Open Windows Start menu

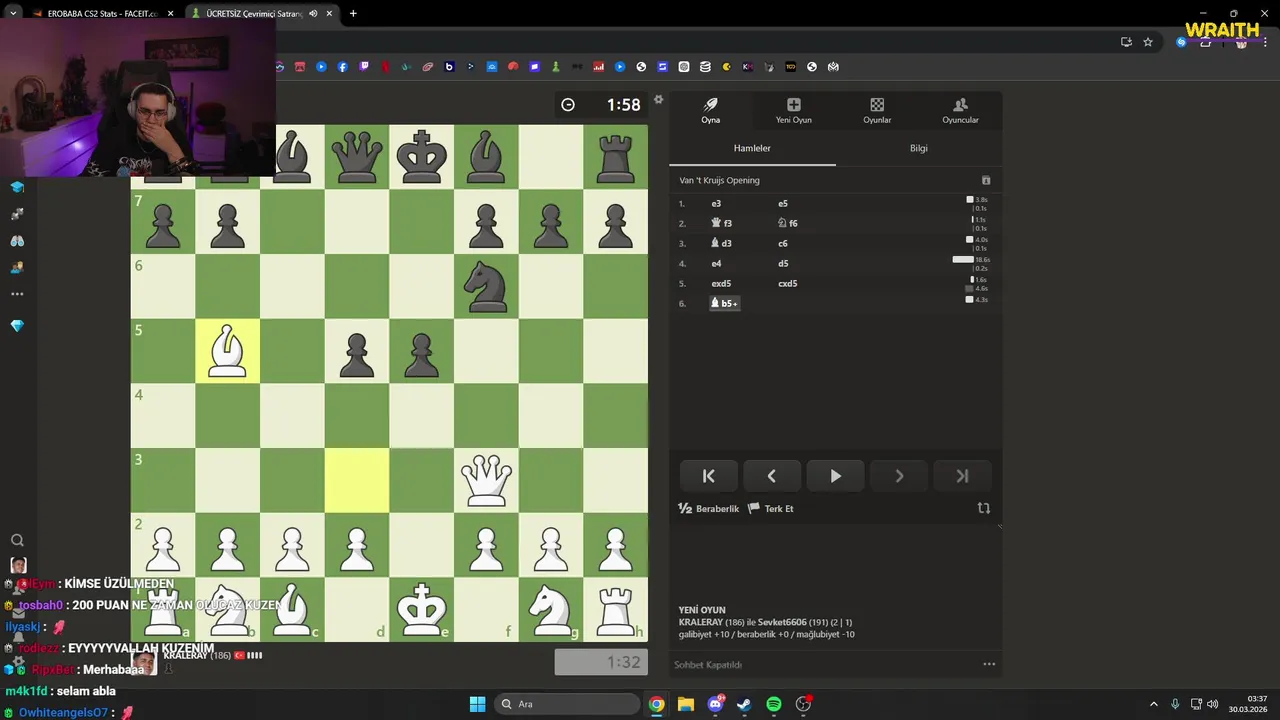click(477, 704)
